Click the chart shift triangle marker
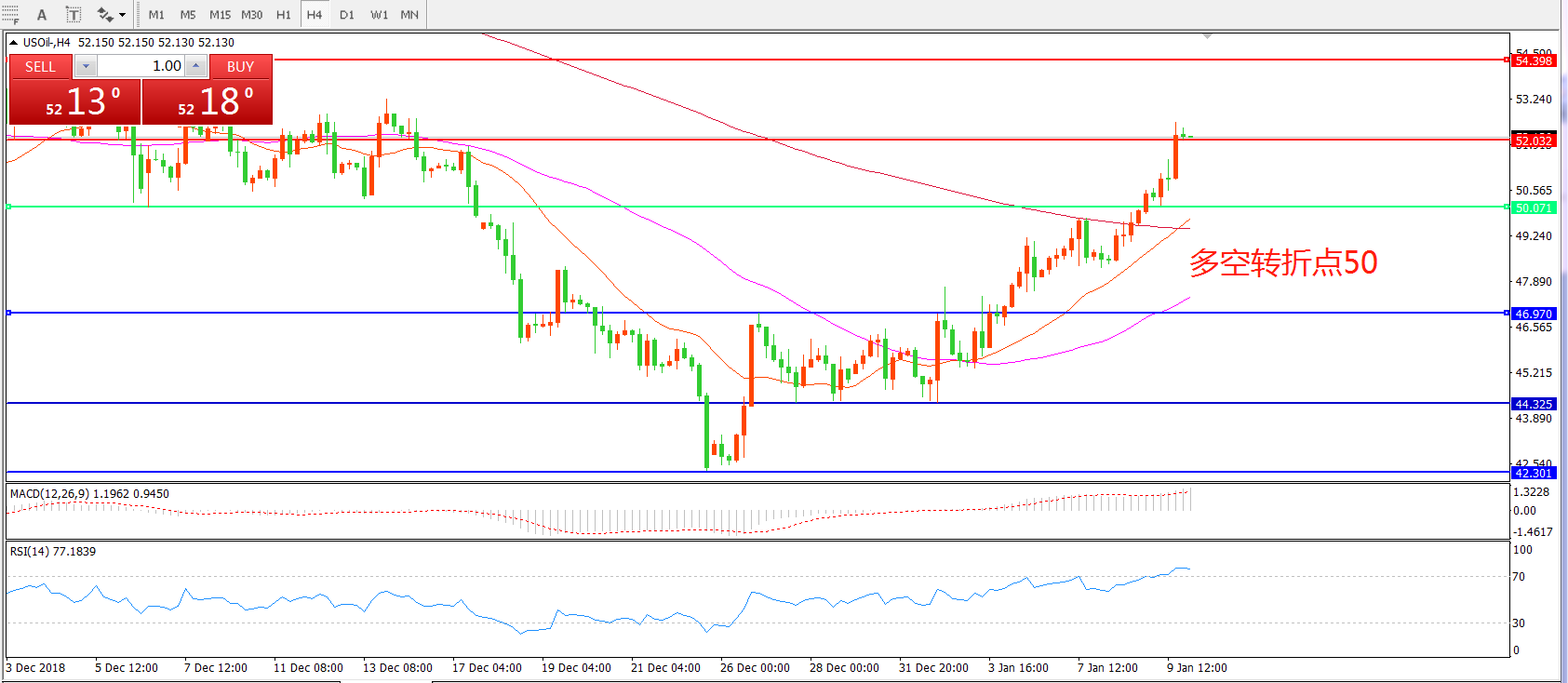Image resolution: width=1568 pixels, height=683 pixels. tap(1207, 36)
